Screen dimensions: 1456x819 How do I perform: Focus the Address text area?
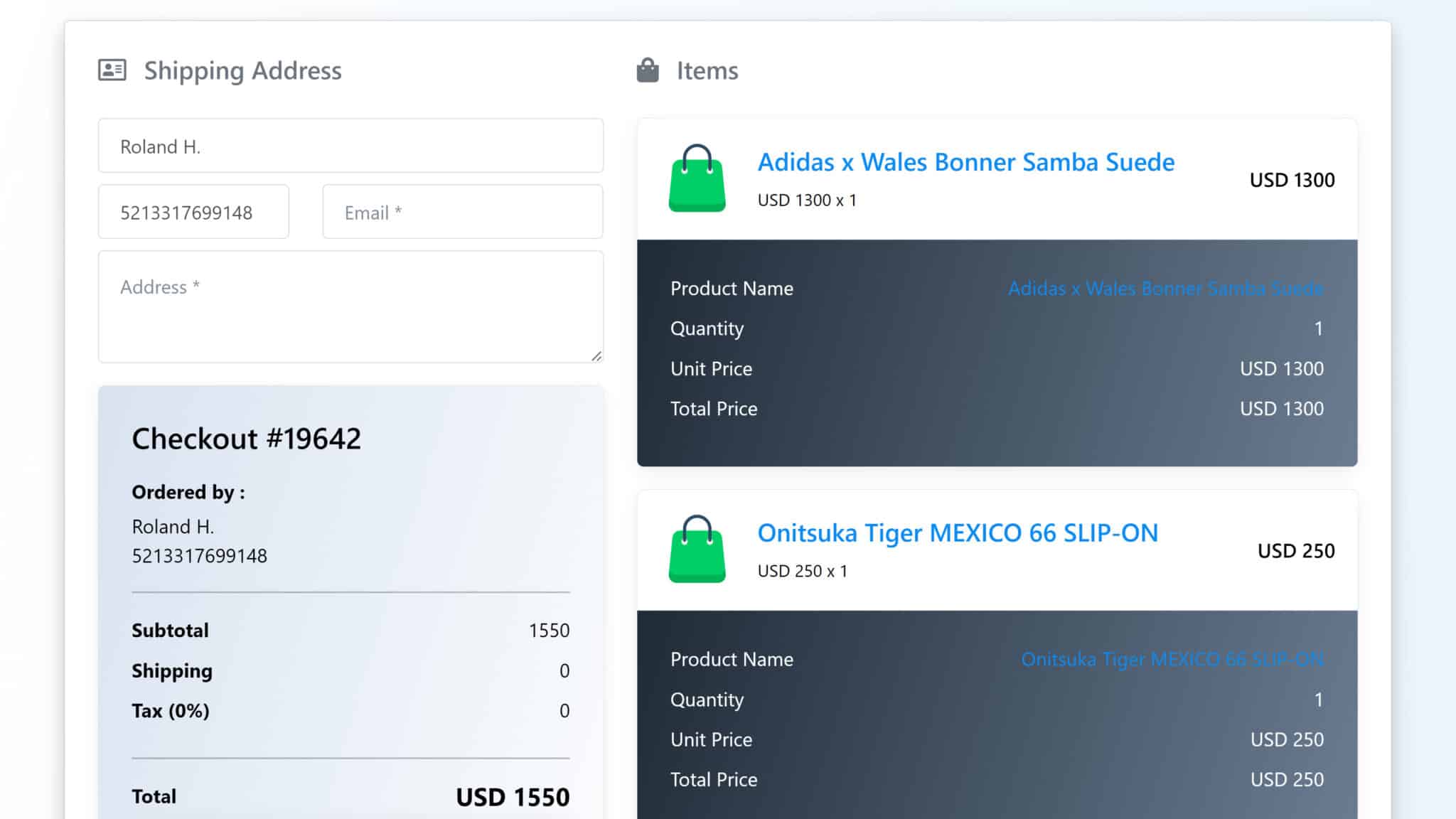[x=350, y=306]
